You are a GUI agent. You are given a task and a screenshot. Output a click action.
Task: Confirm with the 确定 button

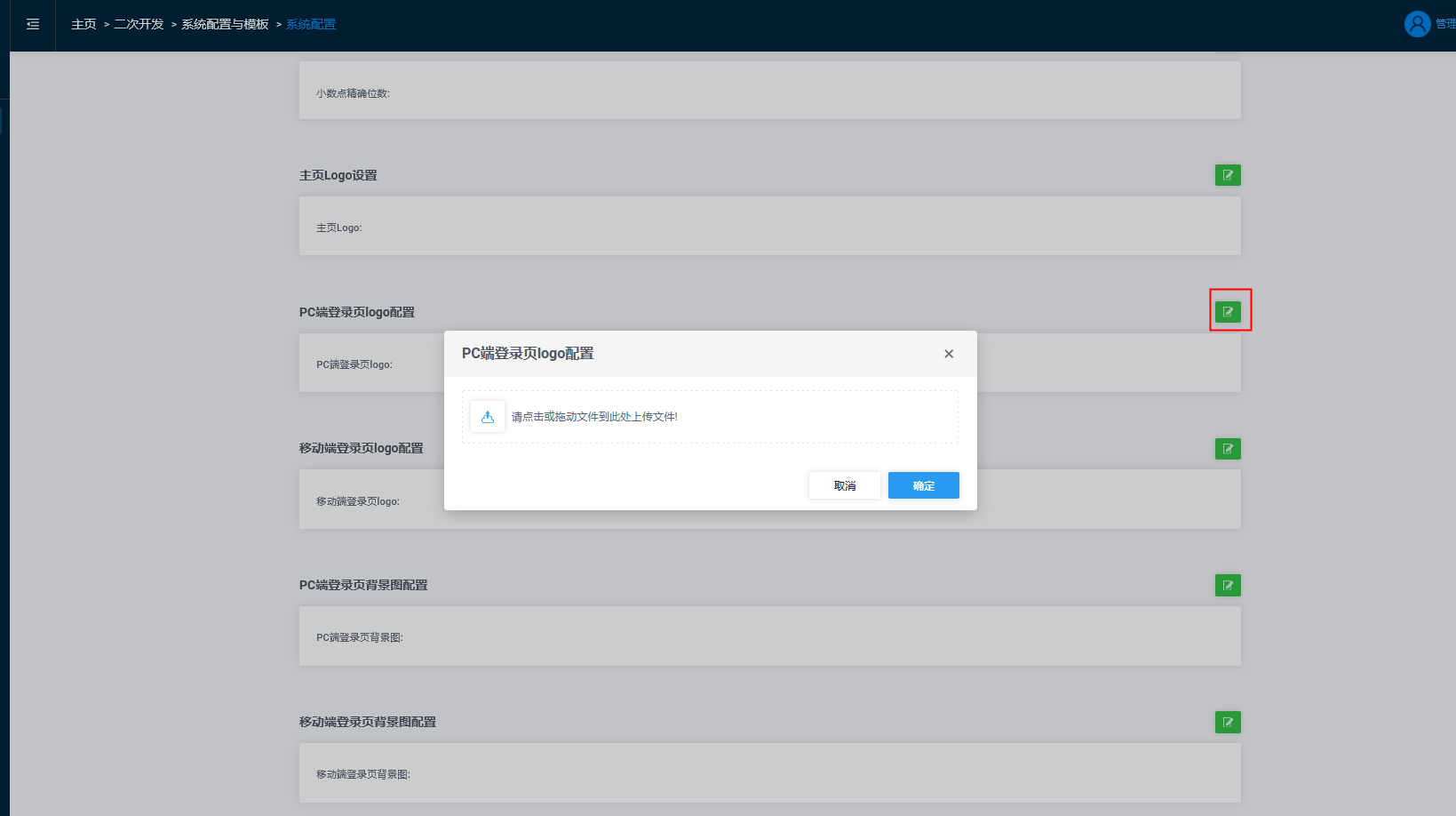[x=923, y=485]
